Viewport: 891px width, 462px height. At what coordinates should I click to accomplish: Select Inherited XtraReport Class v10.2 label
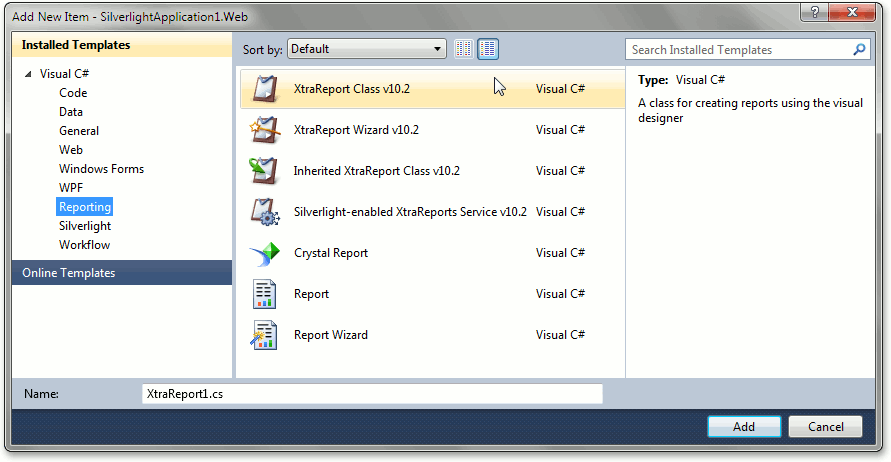click(377, 170)
